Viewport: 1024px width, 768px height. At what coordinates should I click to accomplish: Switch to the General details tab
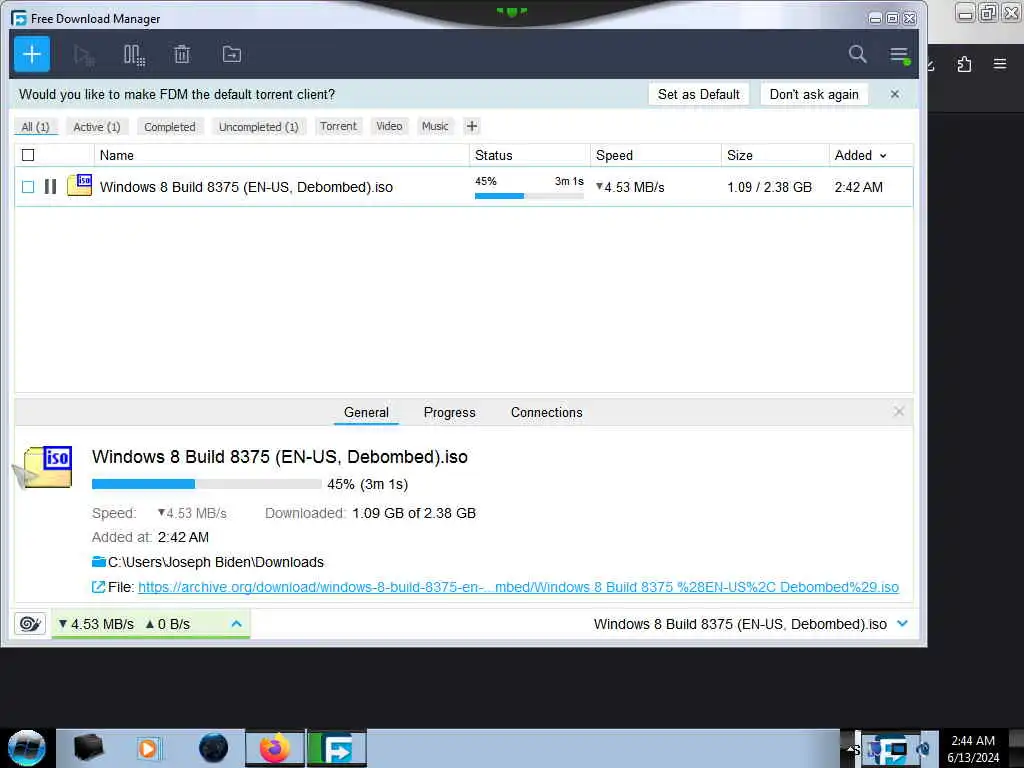(366, 413)
